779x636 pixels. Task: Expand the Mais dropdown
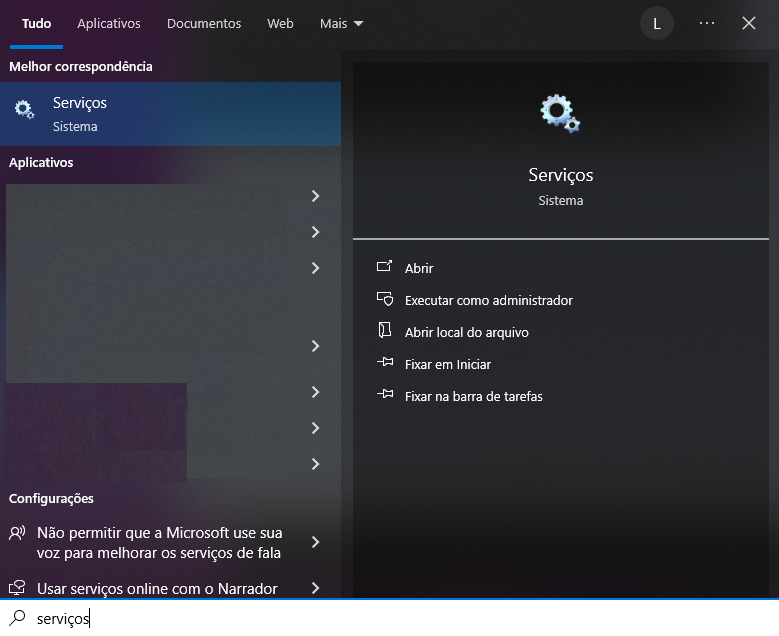coord(341,23)
